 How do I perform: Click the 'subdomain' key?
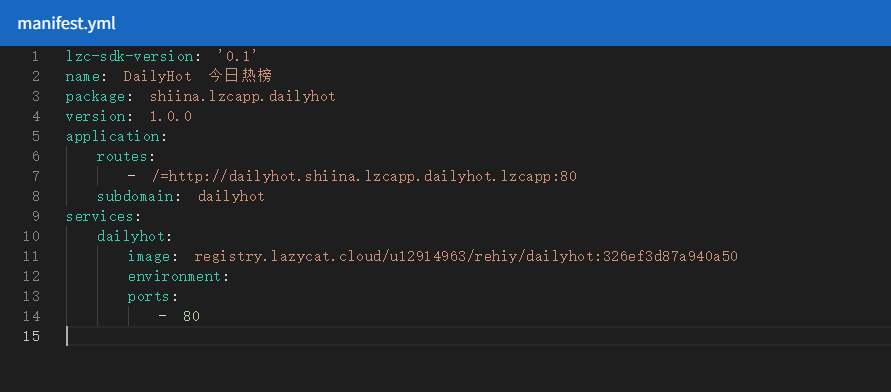tap(134, 197)
